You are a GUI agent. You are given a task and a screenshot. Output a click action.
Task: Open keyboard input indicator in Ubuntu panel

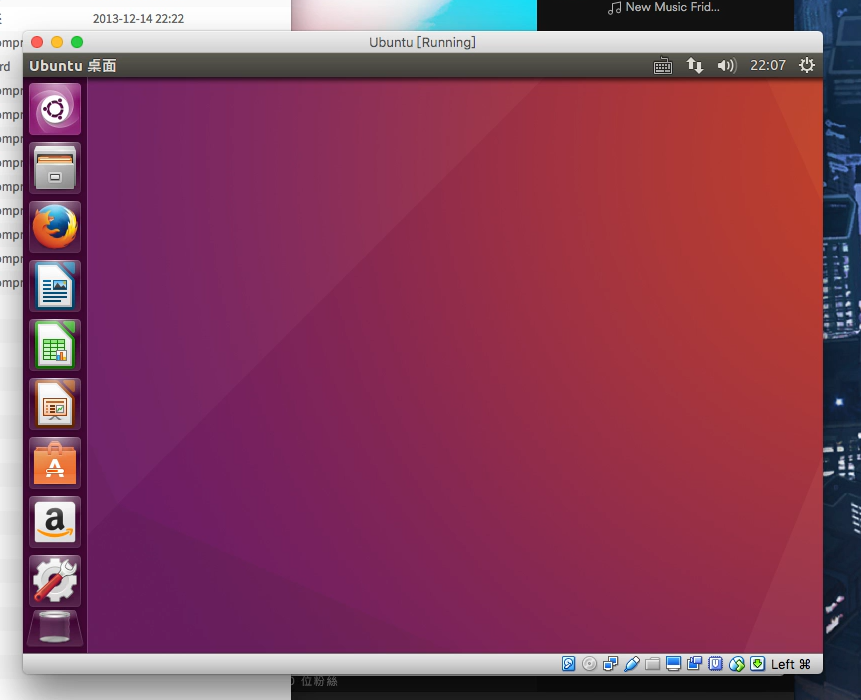[x=663, y=66]
